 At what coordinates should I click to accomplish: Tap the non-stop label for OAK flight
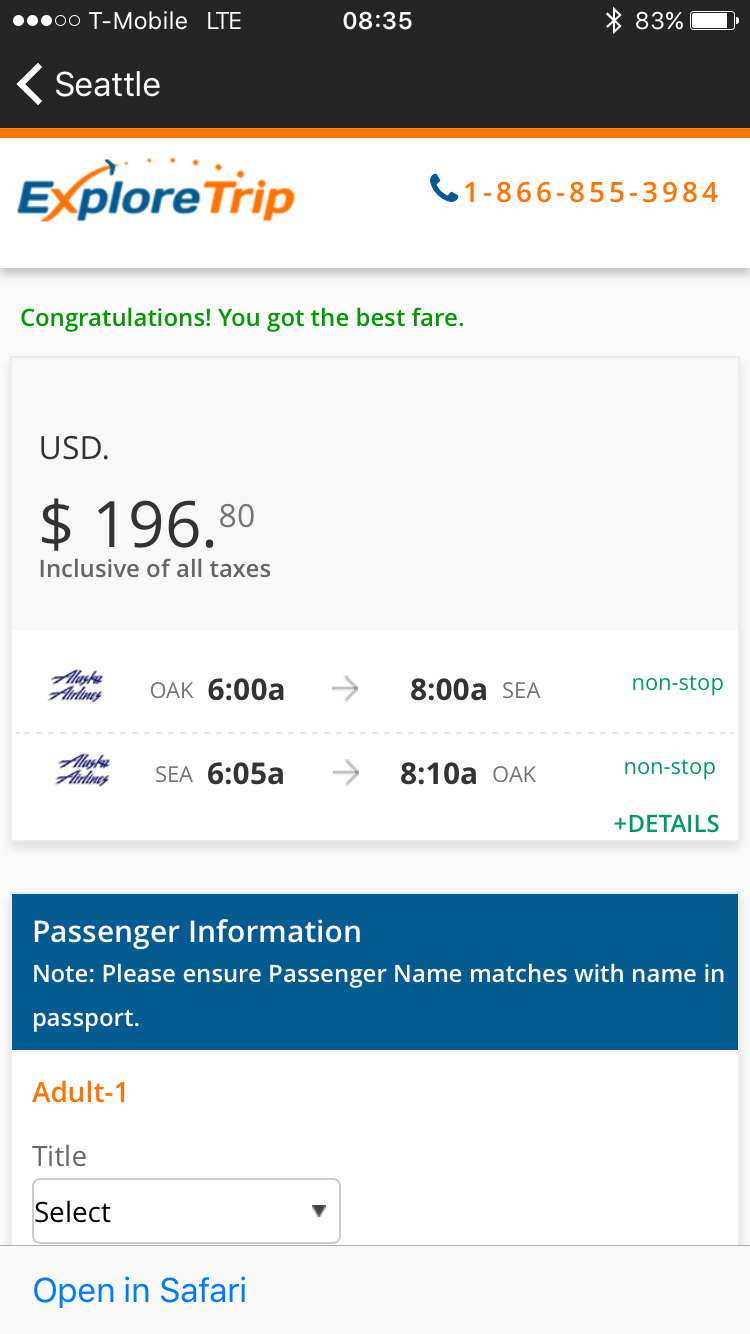pyautogui.click(x=677, y=684)
